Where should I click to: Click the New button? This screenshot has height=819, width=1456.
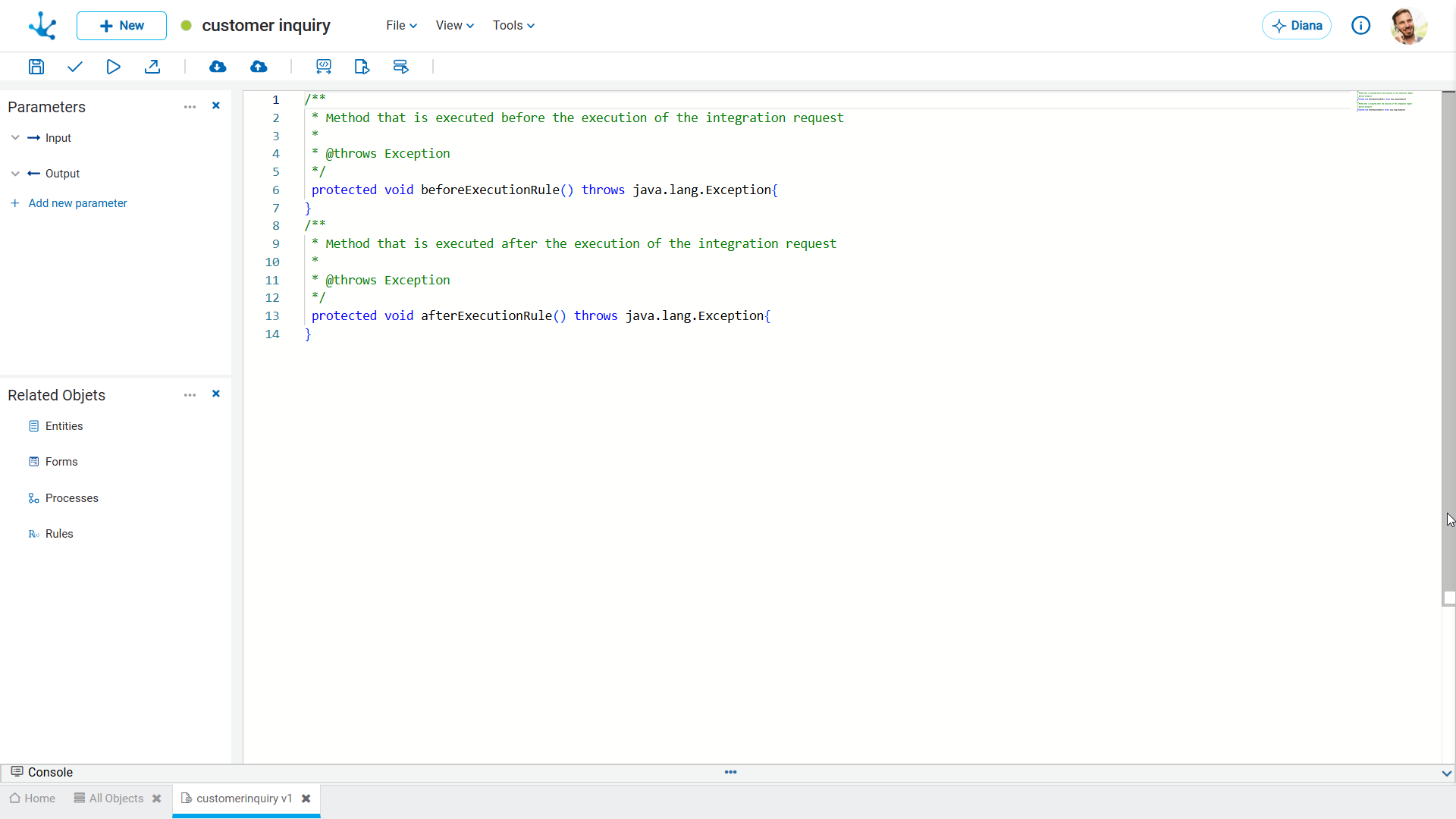point(121,26)
